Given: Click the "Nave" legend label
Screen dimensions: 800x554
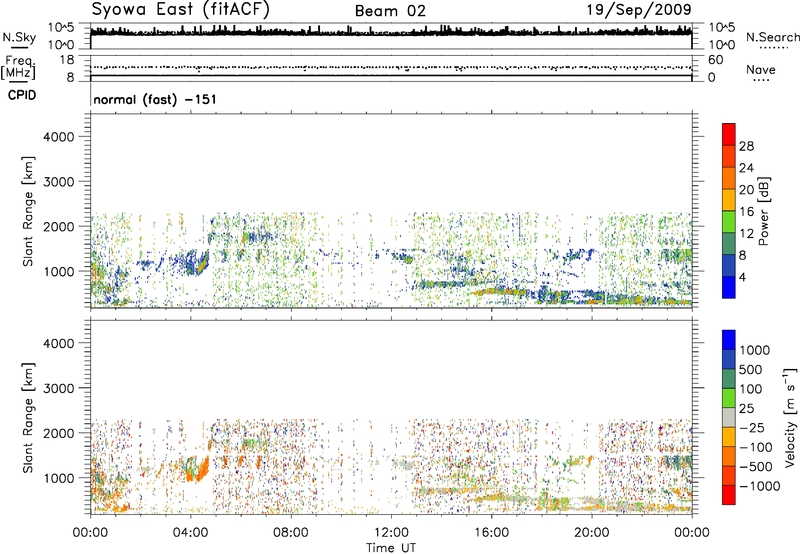Looking at the screenshot, I should [x=761, y=70].
